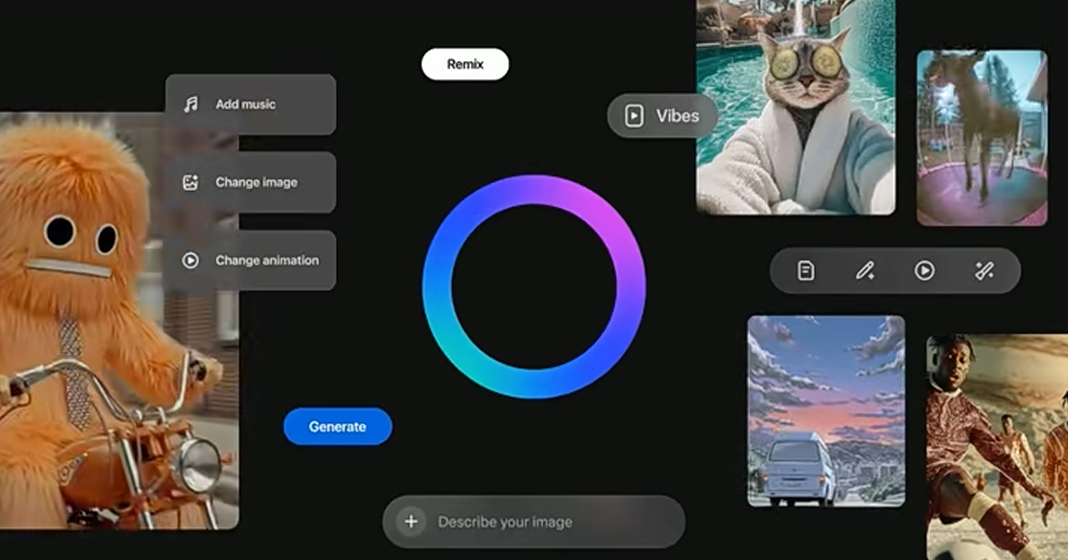Click the document icon in the toolbar
The width and height of the screenshot is (1068, 560).
806,270
